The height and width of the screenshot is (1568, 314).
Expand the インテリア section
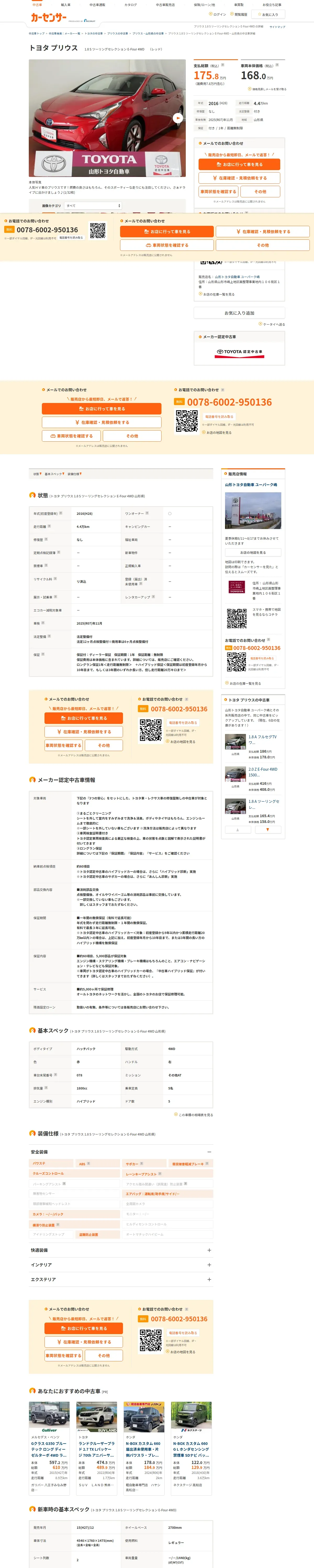(x=209, y=1264)
